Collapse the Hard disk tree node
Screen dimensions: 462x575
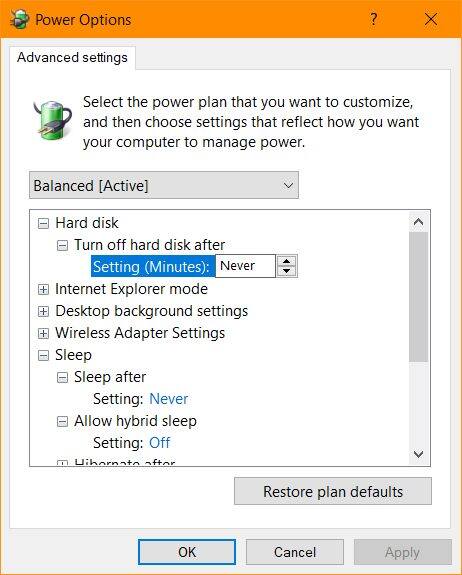click(x=43, y=223)
